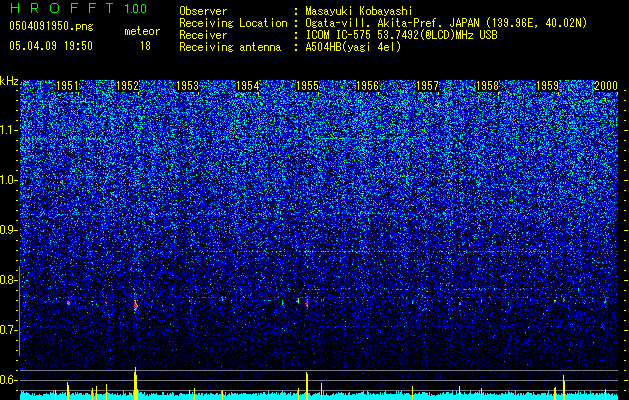
Task: Click the 2000 time marker
Action: click(606, 86)
